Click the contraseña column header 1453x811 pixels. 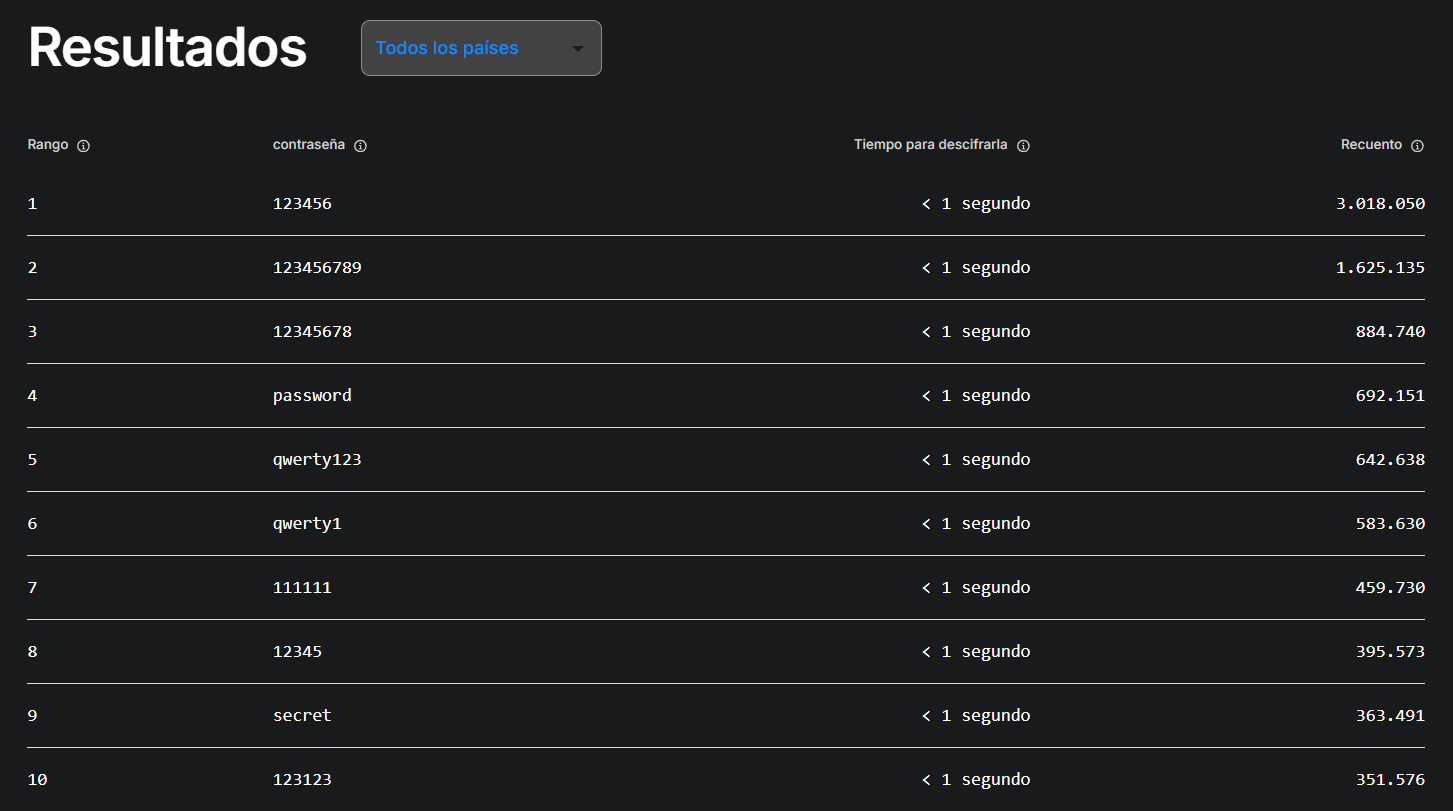pyautogui.click(x=309, y=145)
